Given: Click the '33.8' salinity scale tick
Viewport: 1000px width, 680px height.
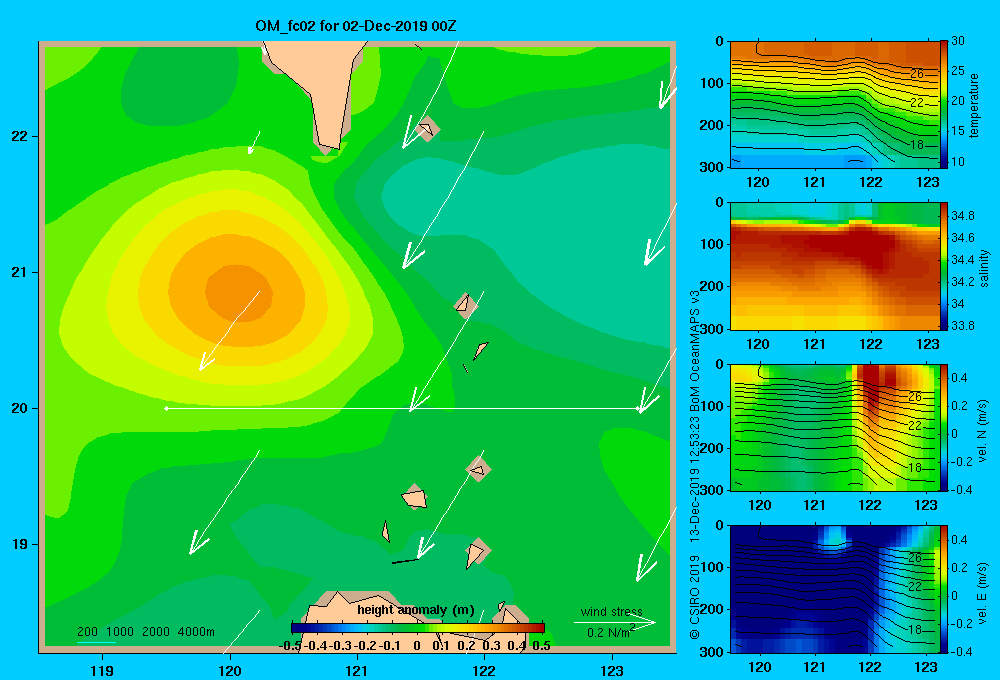Looking at the screenshot, I should (962, 325).
